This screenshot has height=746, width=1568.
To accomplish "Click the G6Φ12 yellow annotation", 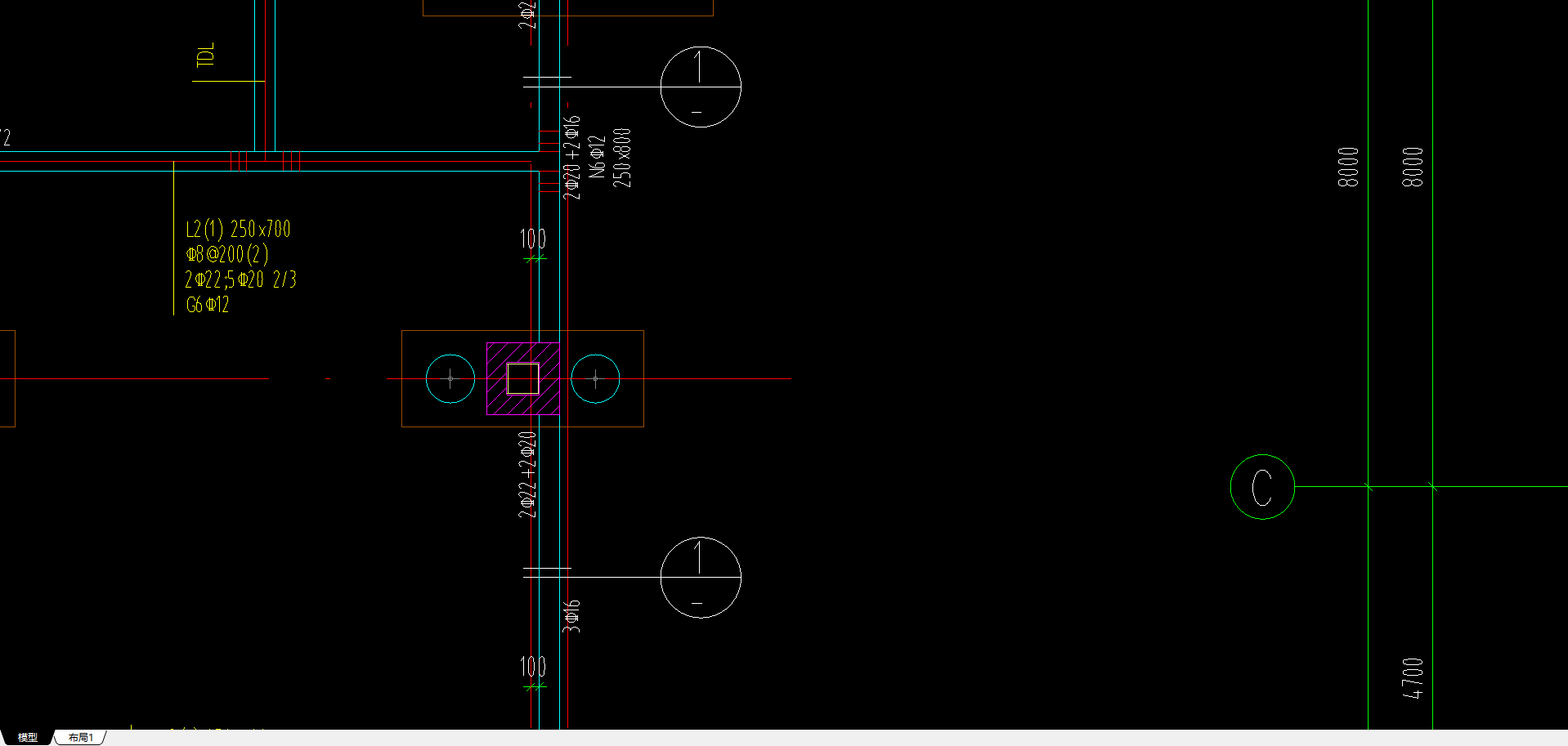I will coord(208,305).
